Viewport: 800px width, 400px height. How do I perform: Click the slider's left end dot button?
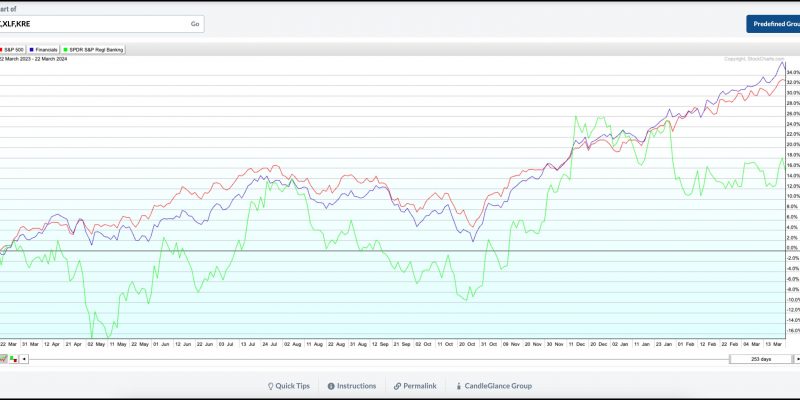[24, 359]
